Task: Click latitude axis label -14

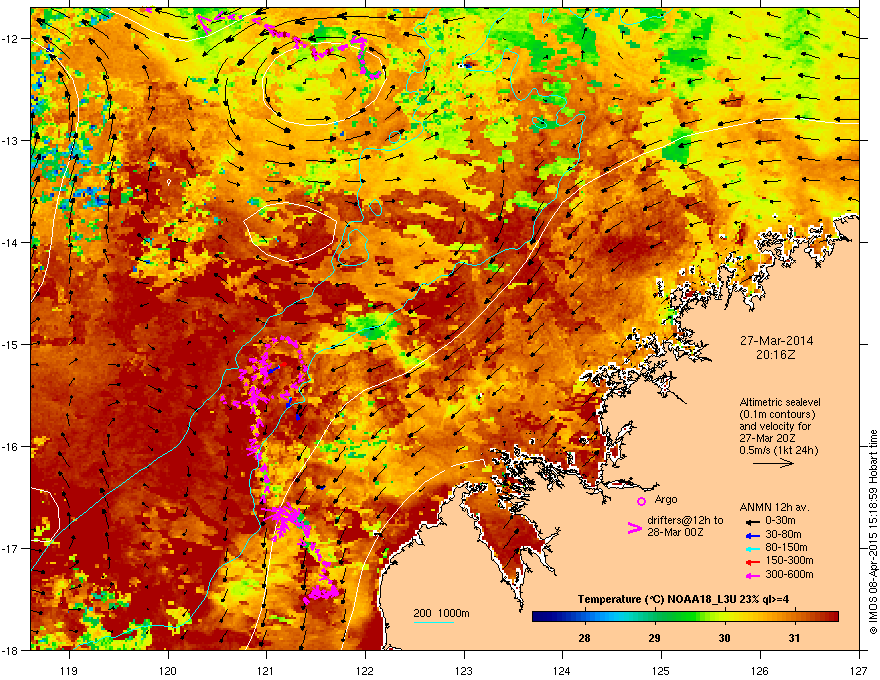Action: click(10, 243)
